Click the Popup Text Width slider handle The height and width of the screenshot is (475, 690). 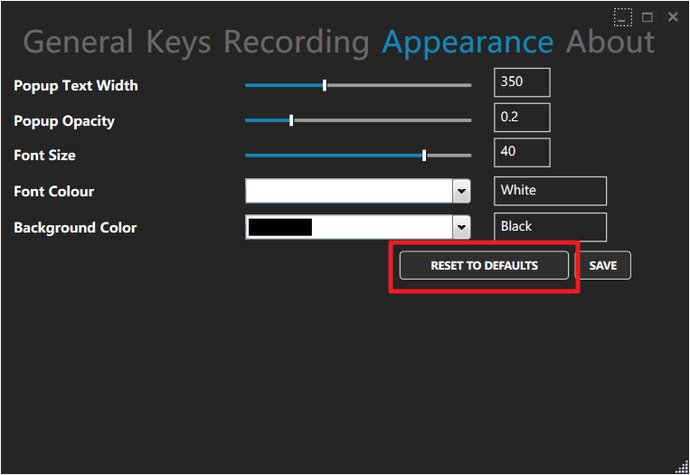pyautogui.click(x=324, y=85)
